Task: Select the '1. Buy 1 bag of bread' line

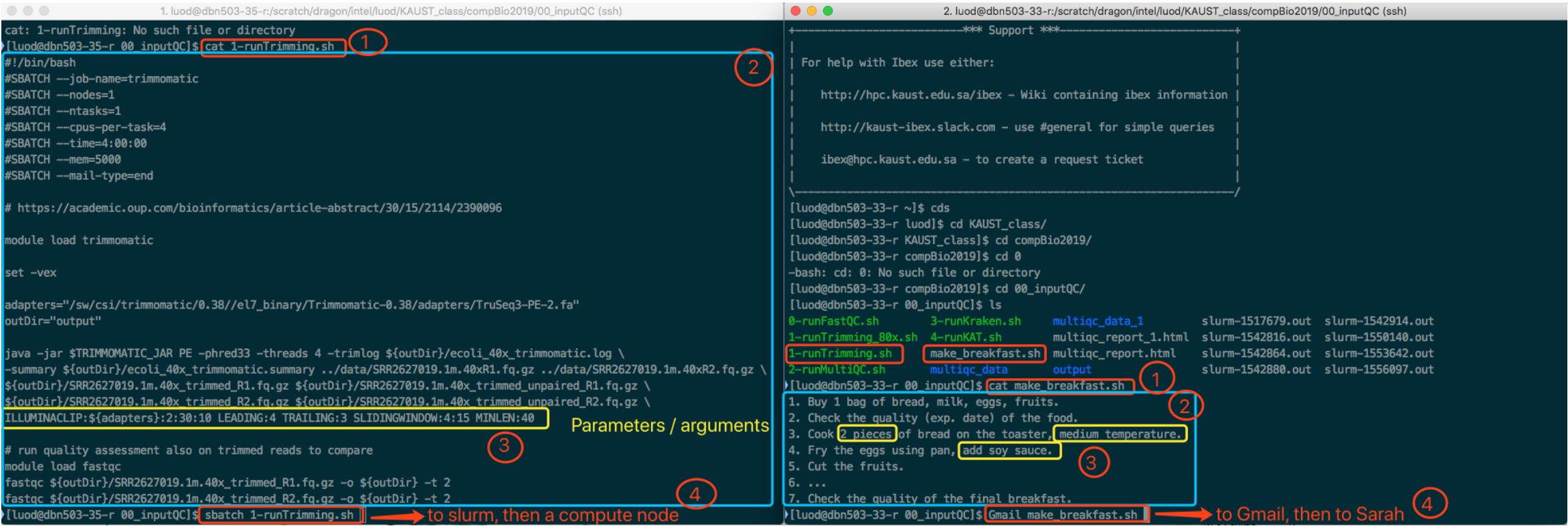Action: point(924,402)
